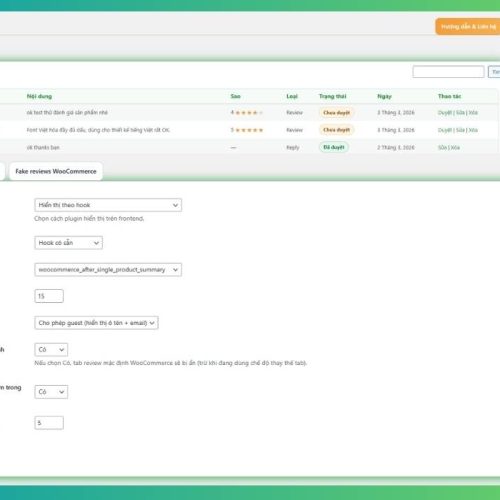Click Xóa for the 4-star review row
The height and width of the screenshot is (500, 500).
(x=473, y=113)
